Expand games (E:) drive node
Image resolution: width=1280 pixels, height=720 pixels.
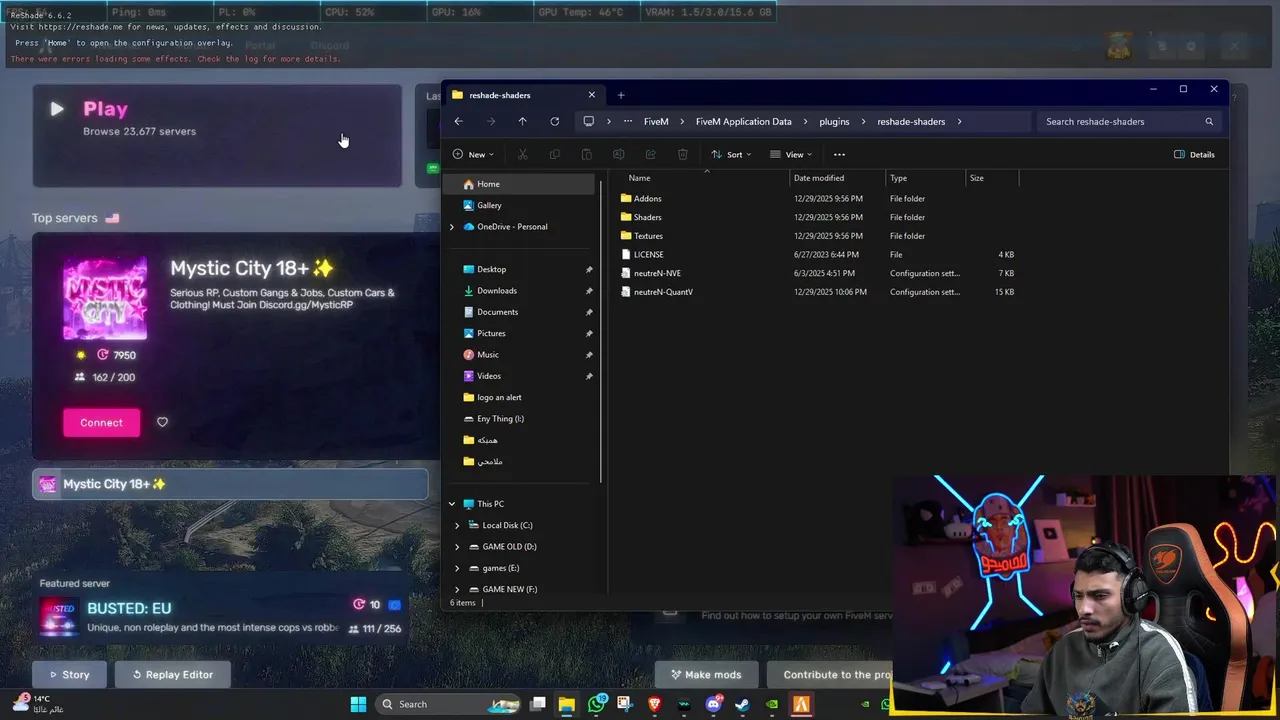tap(457, 568)
